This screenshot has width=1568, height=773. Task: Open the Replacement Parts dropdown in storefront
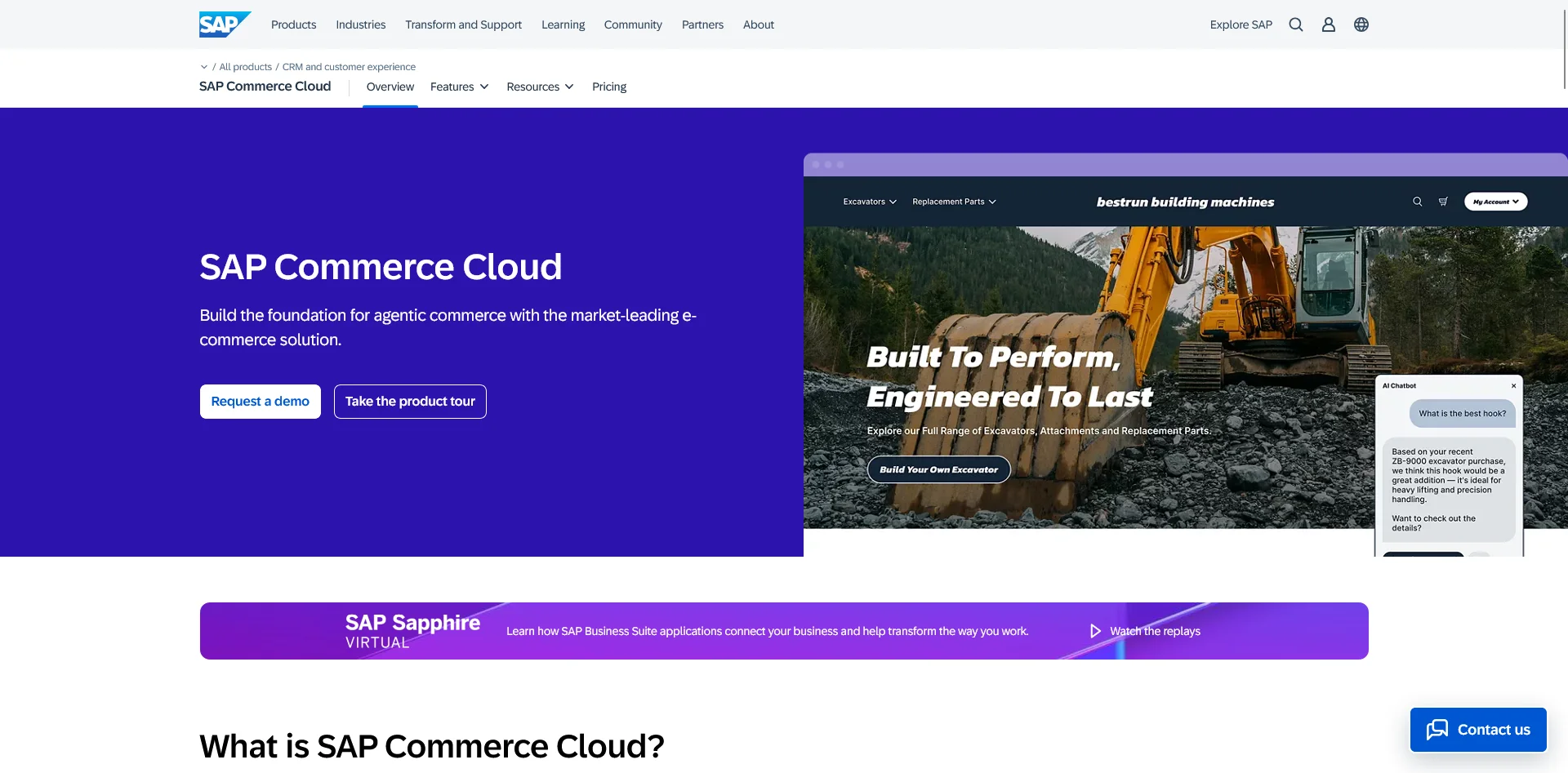[x=954, y=202]
